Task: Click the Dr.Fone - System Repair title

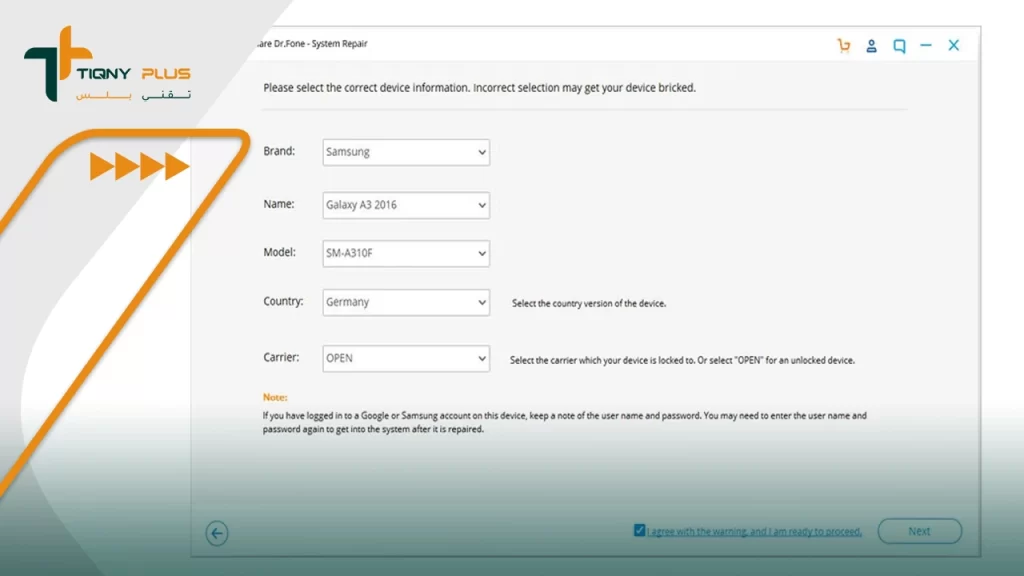Action: coord(311,44)
